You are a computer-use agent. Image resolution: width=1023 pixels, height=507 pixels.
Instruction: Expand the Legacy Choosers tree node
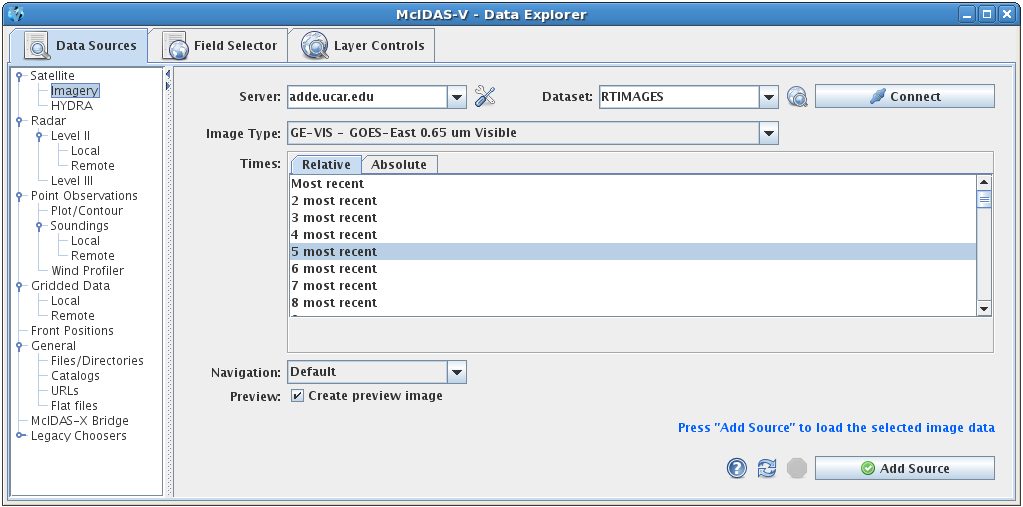point(21,436)
